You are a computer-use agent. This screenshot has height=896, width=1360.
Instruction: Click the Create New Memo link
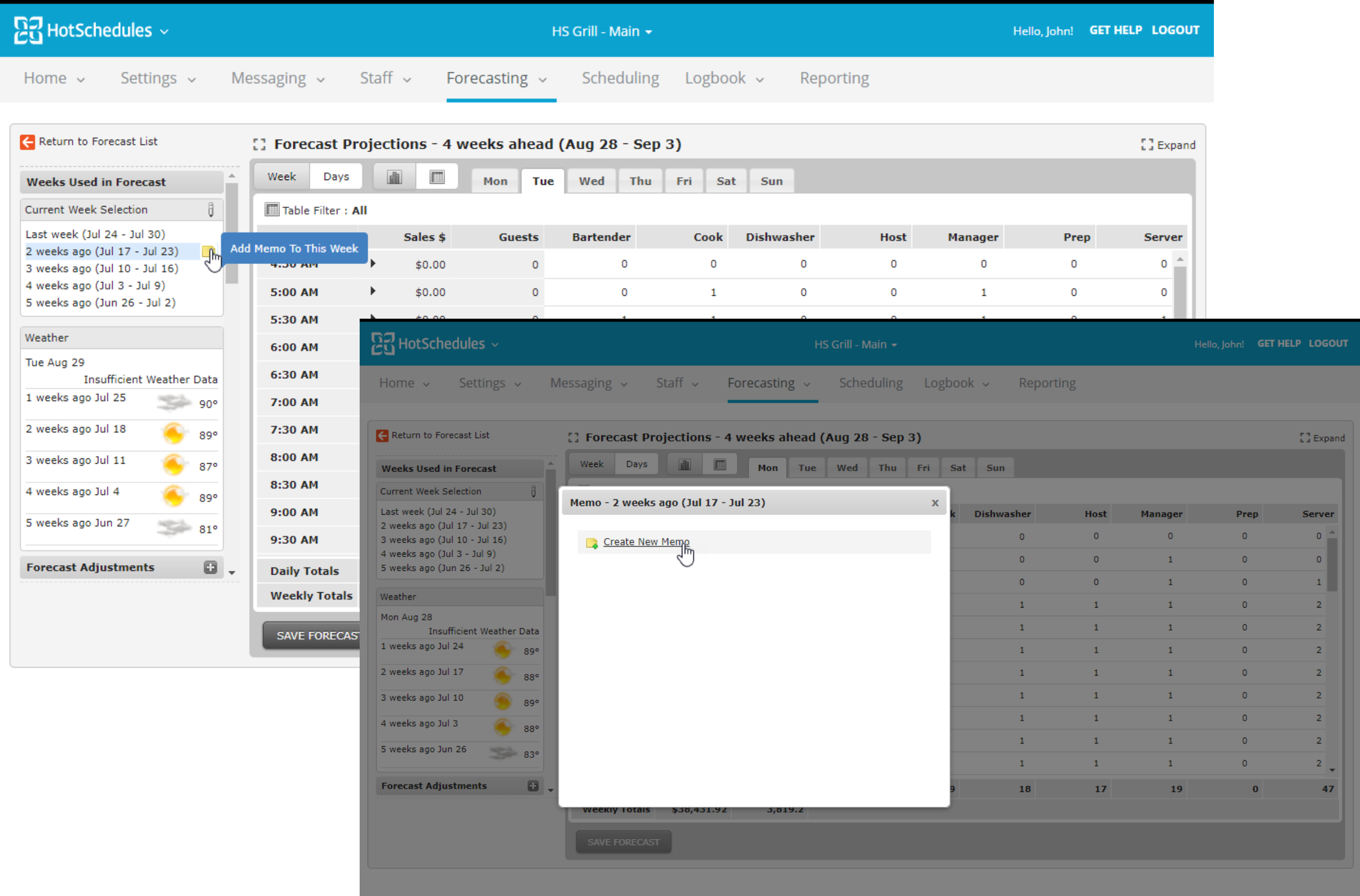pos(645,542)
